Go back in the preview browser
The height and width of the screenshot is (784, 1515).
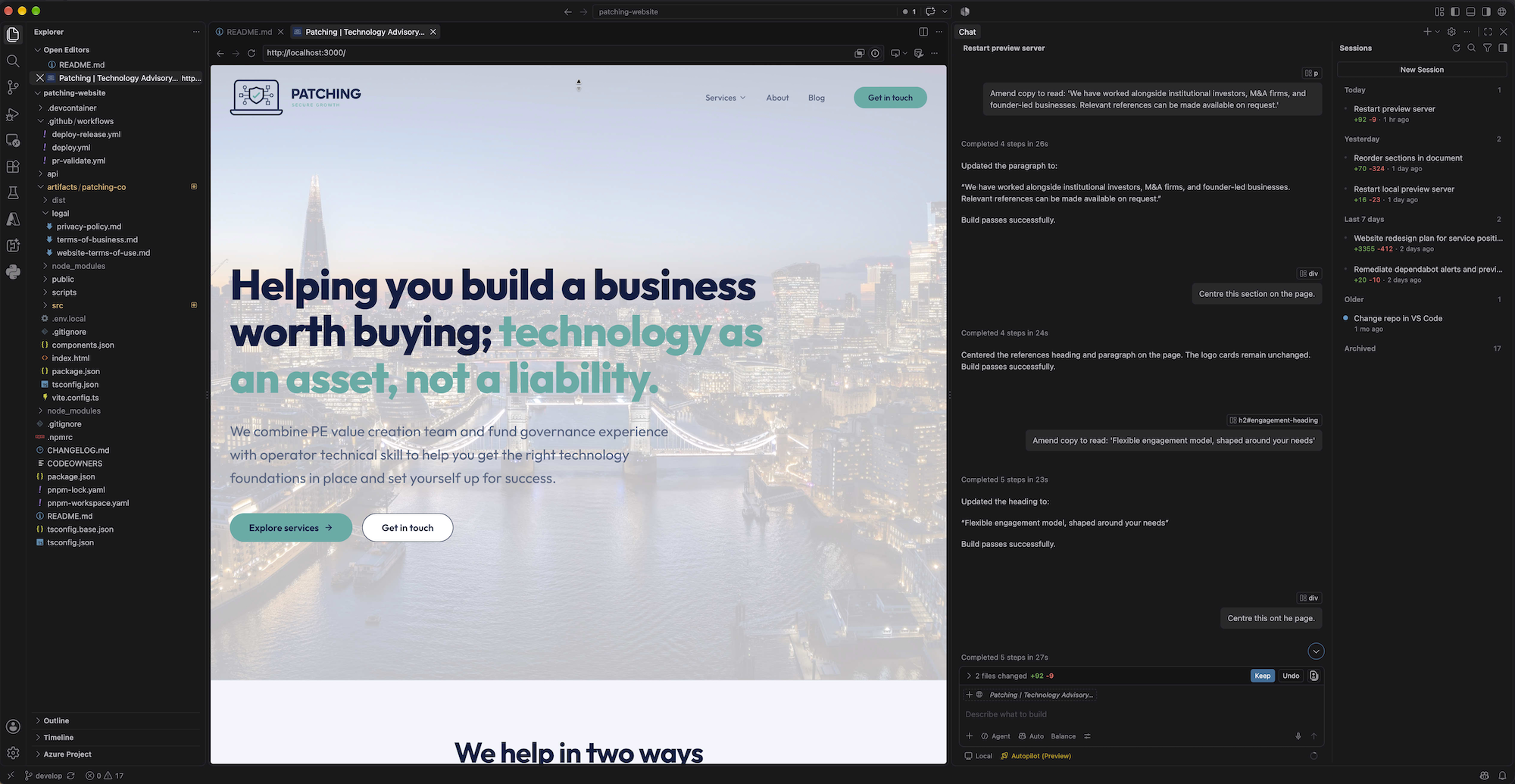(220, 53)
